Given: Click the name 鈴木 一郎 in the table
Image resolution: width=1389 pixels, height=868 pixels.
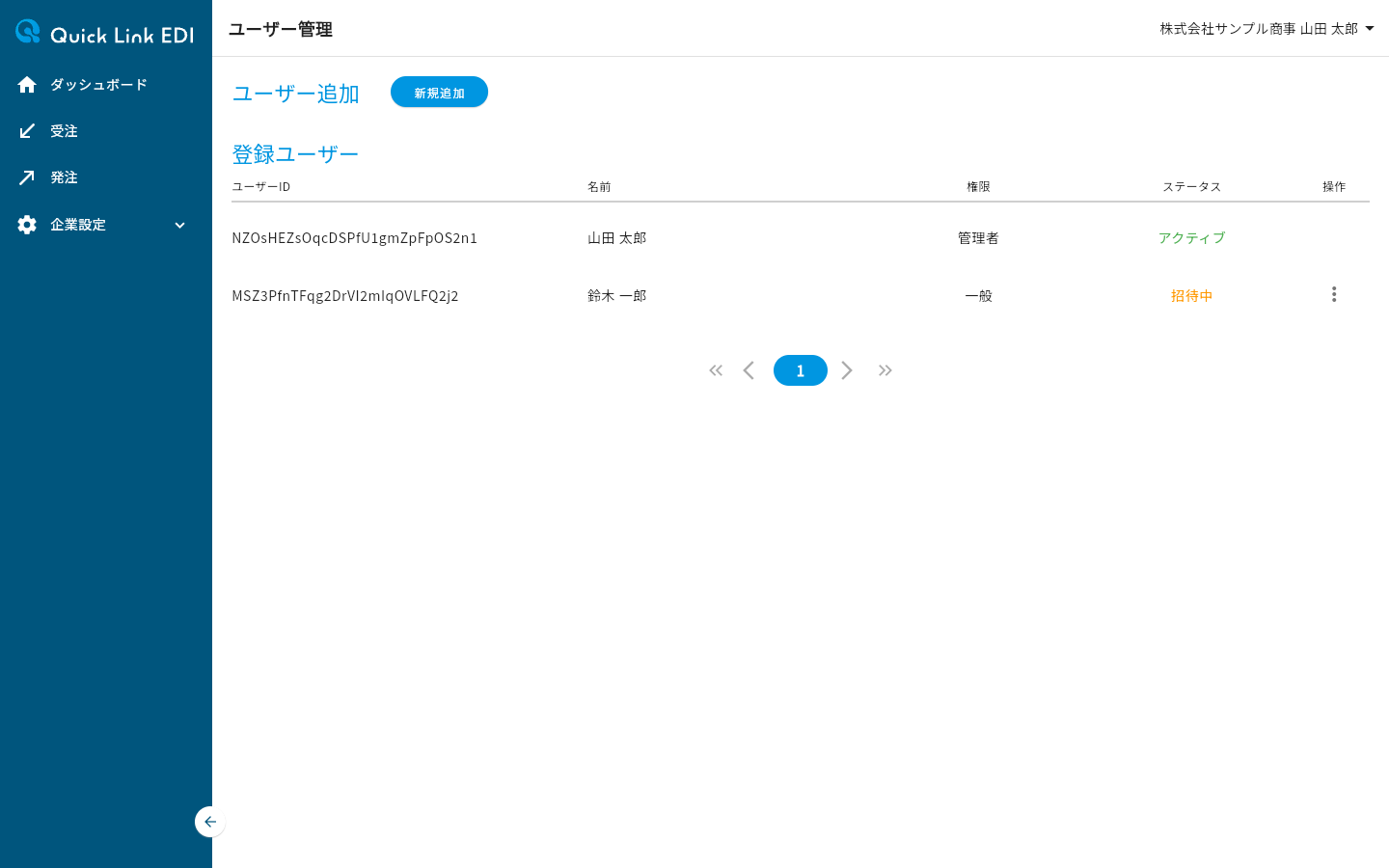Looking at the screenshot, I should pos(617,296).
